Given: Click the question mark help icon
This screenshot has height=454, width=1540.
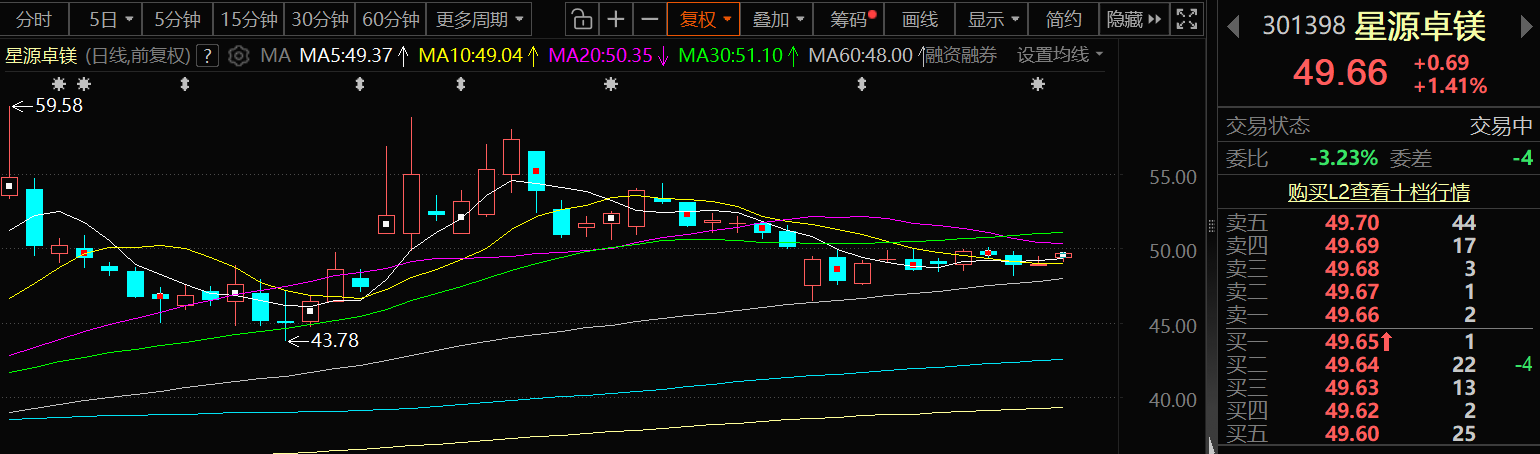Looking at the screenshot, I should [x=207, y=55].
